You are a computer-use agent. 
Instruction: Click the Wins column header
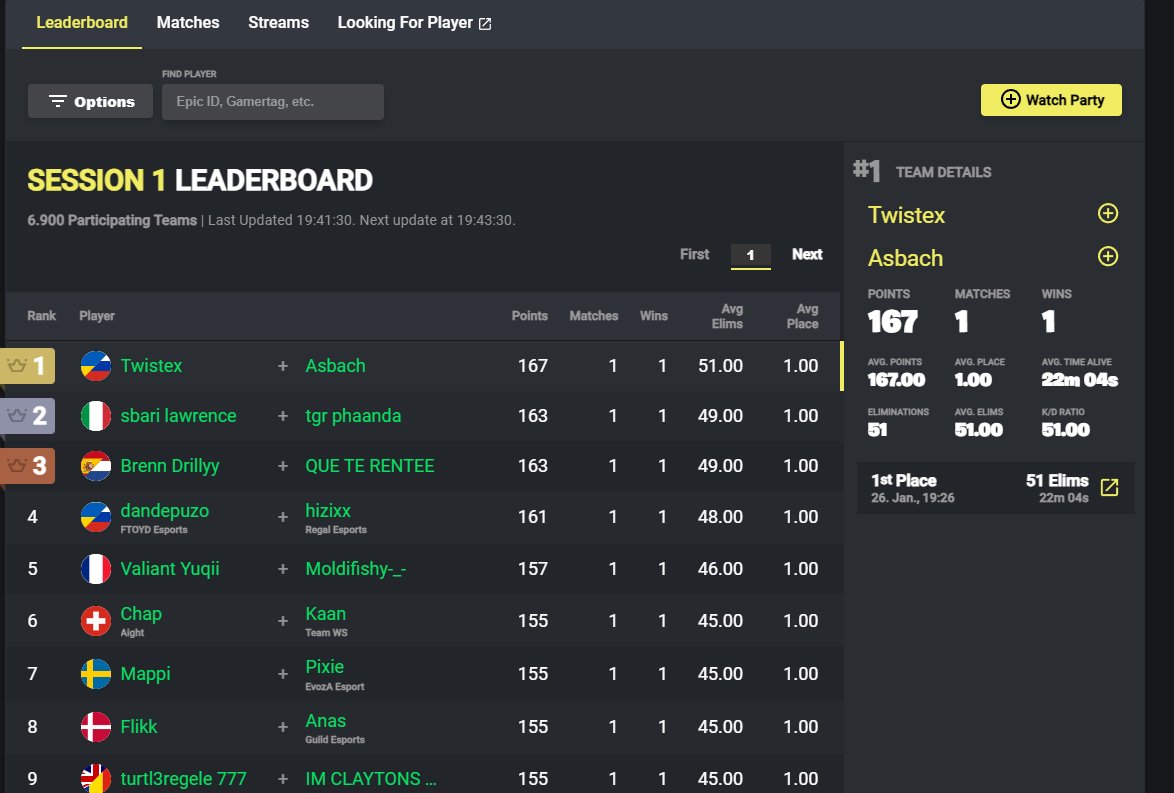pos(654,316)
